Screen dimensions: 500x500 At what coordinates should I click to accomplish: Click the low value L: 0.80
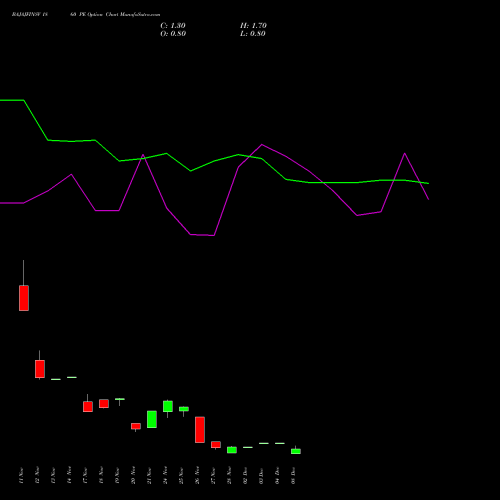[253, 34]
